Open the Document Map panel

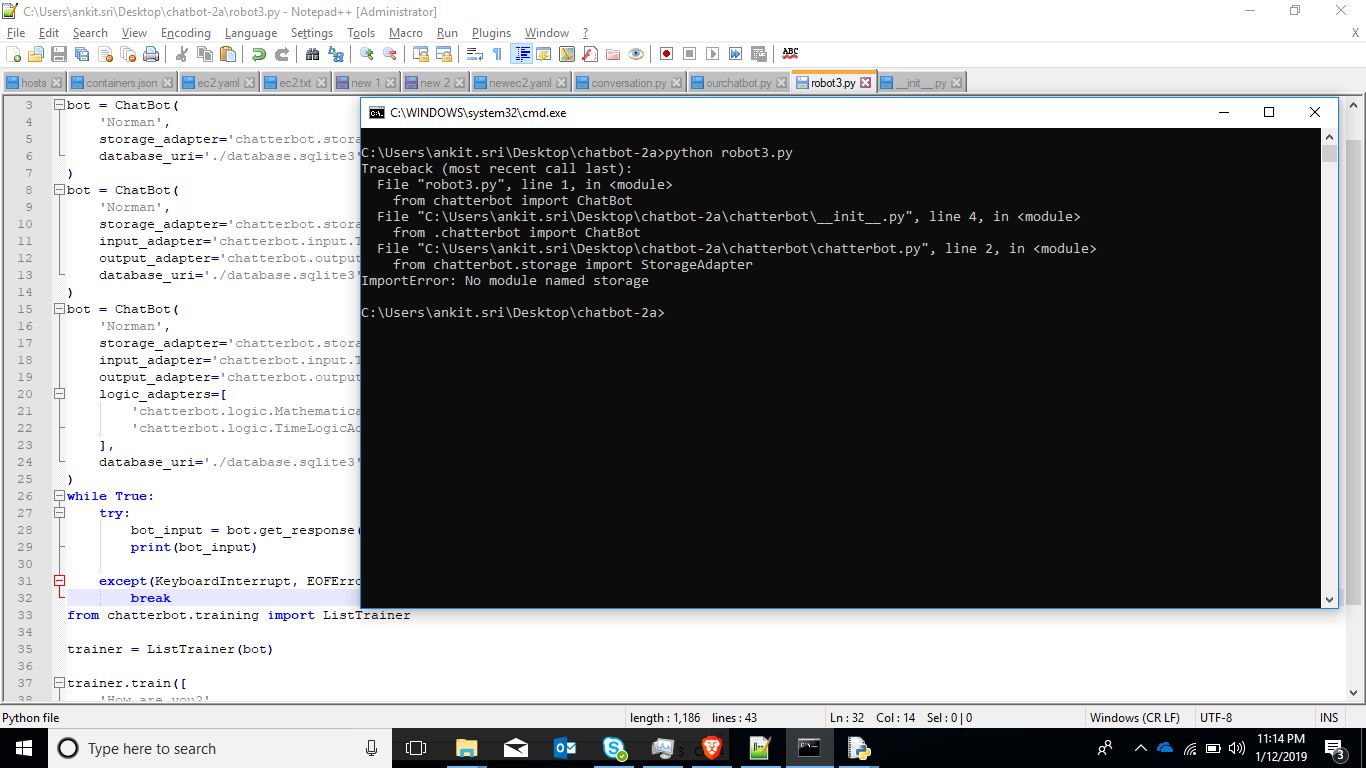point(567,53)
